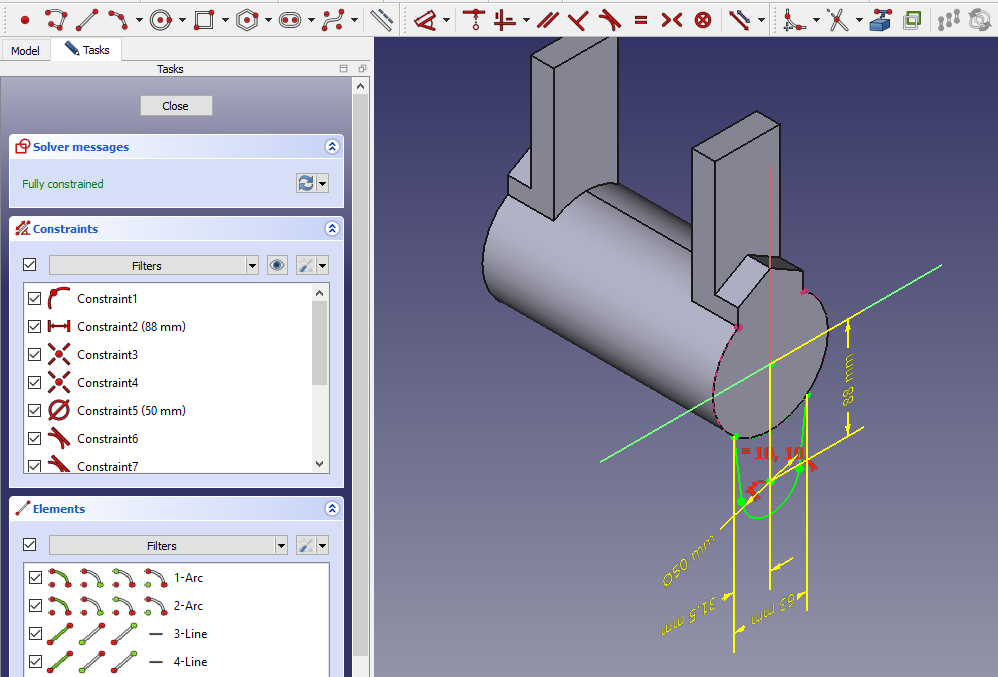Select the Create Line tool
The image size is (998, 677).
[x=87, y=19]
